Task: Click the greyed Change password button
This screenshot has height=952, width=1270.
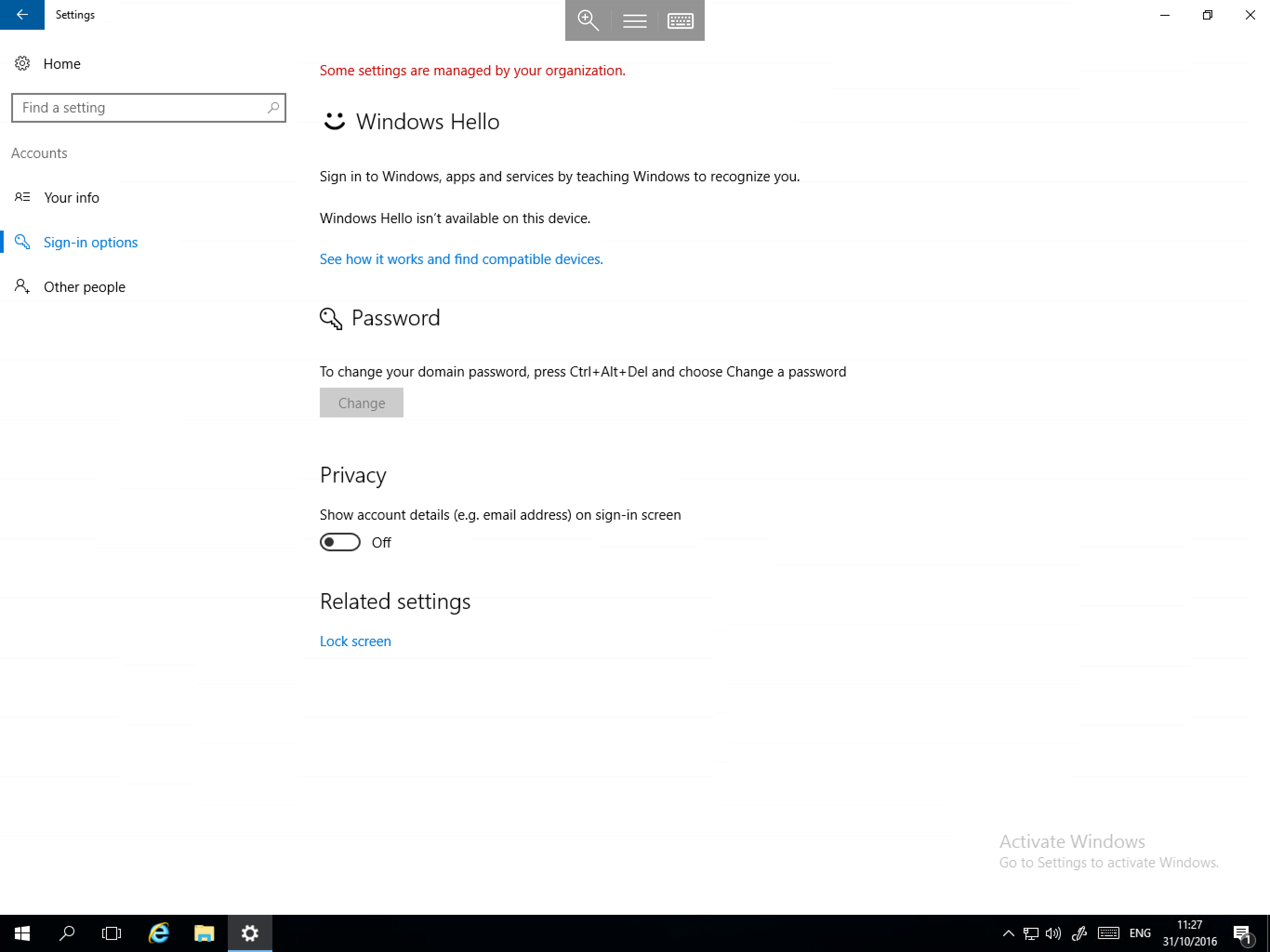Action: point(361,403)
